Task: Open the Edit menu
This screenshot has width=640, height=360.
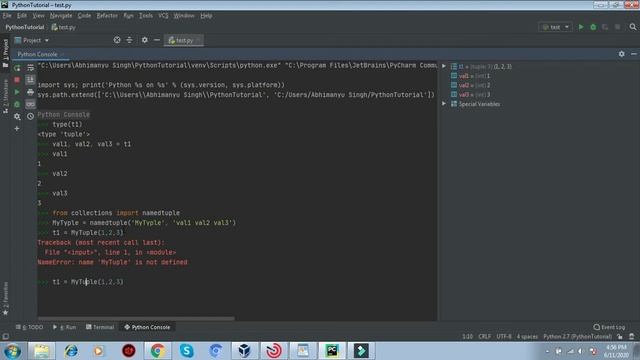Action: point(22,16)
